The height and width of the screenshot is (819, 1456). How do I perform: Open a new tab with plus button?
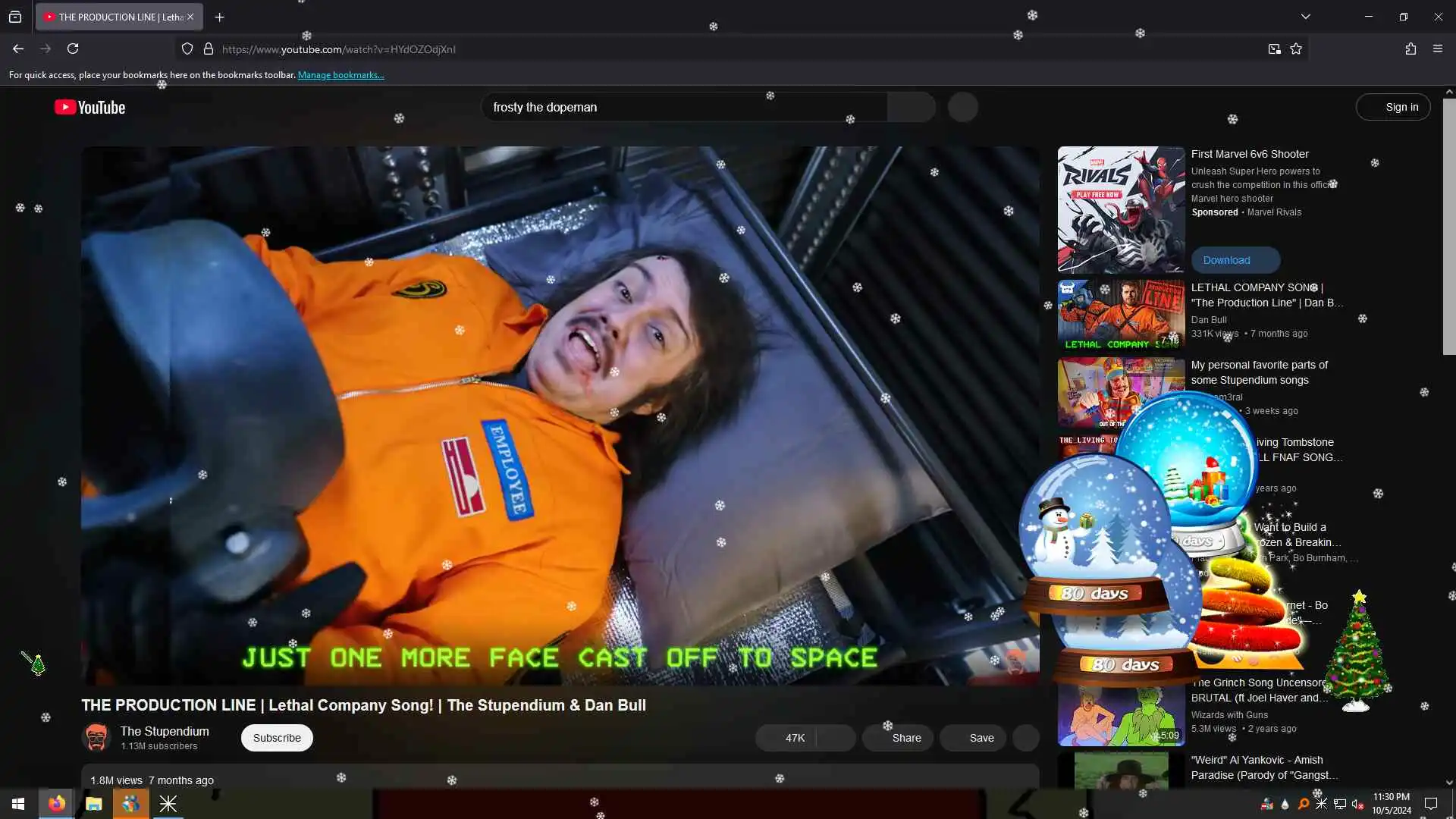coord(219,17)
